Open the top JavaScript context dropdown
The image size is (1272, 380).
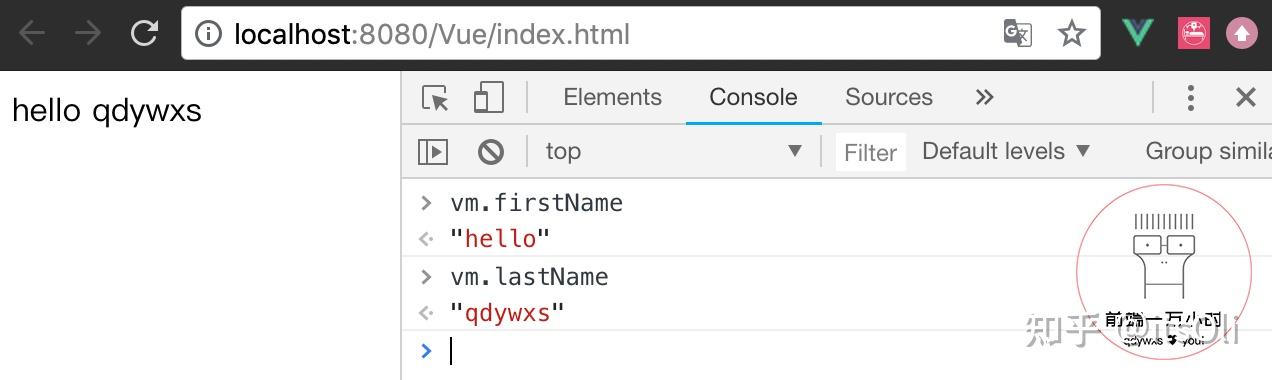pos(674,151)
